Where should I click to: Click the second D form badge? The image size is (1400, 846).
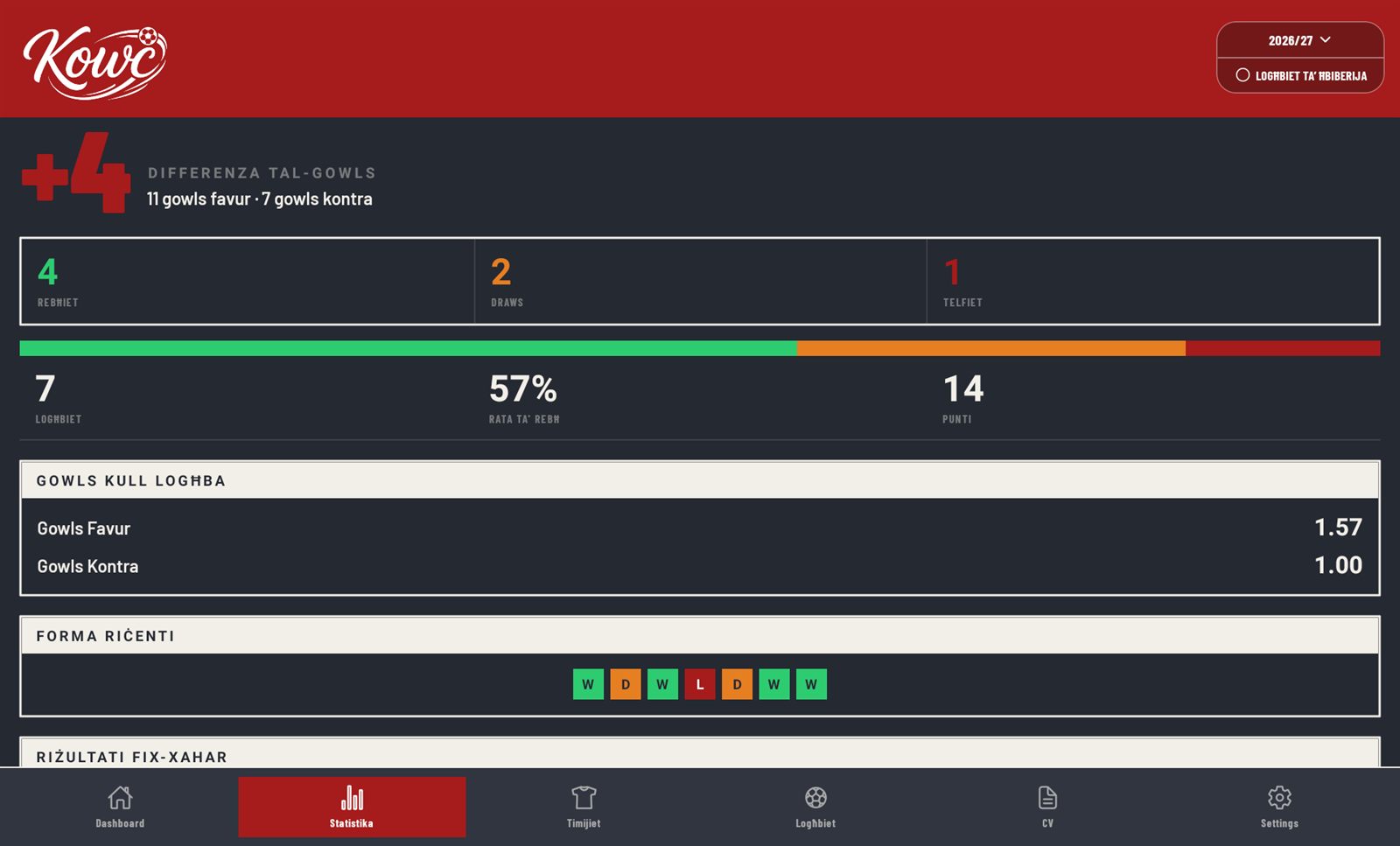point(737,684)
